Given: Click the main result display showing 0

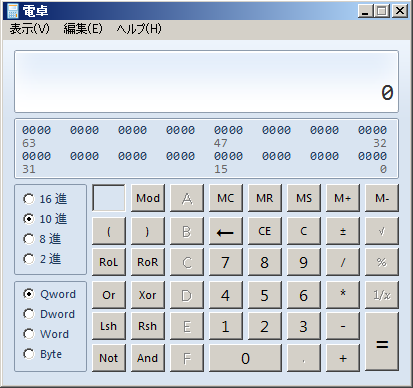Looking at the screenshot, I should pyautogui.click(x=206, y=82).
